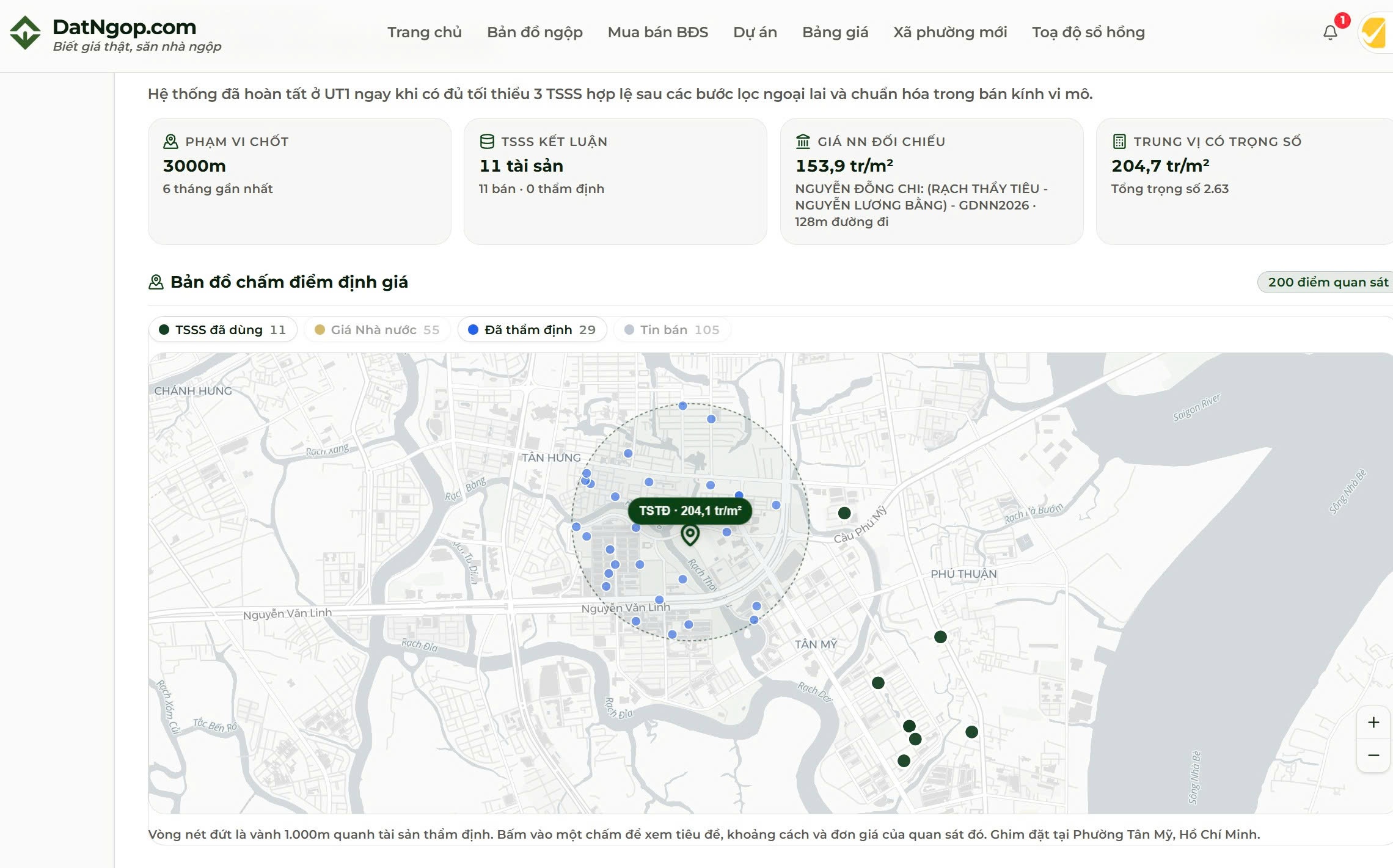Click the Tổng trọng số 2.63 text
This screenshot has width=1393, height=868.
click(x=1169, y=189)
